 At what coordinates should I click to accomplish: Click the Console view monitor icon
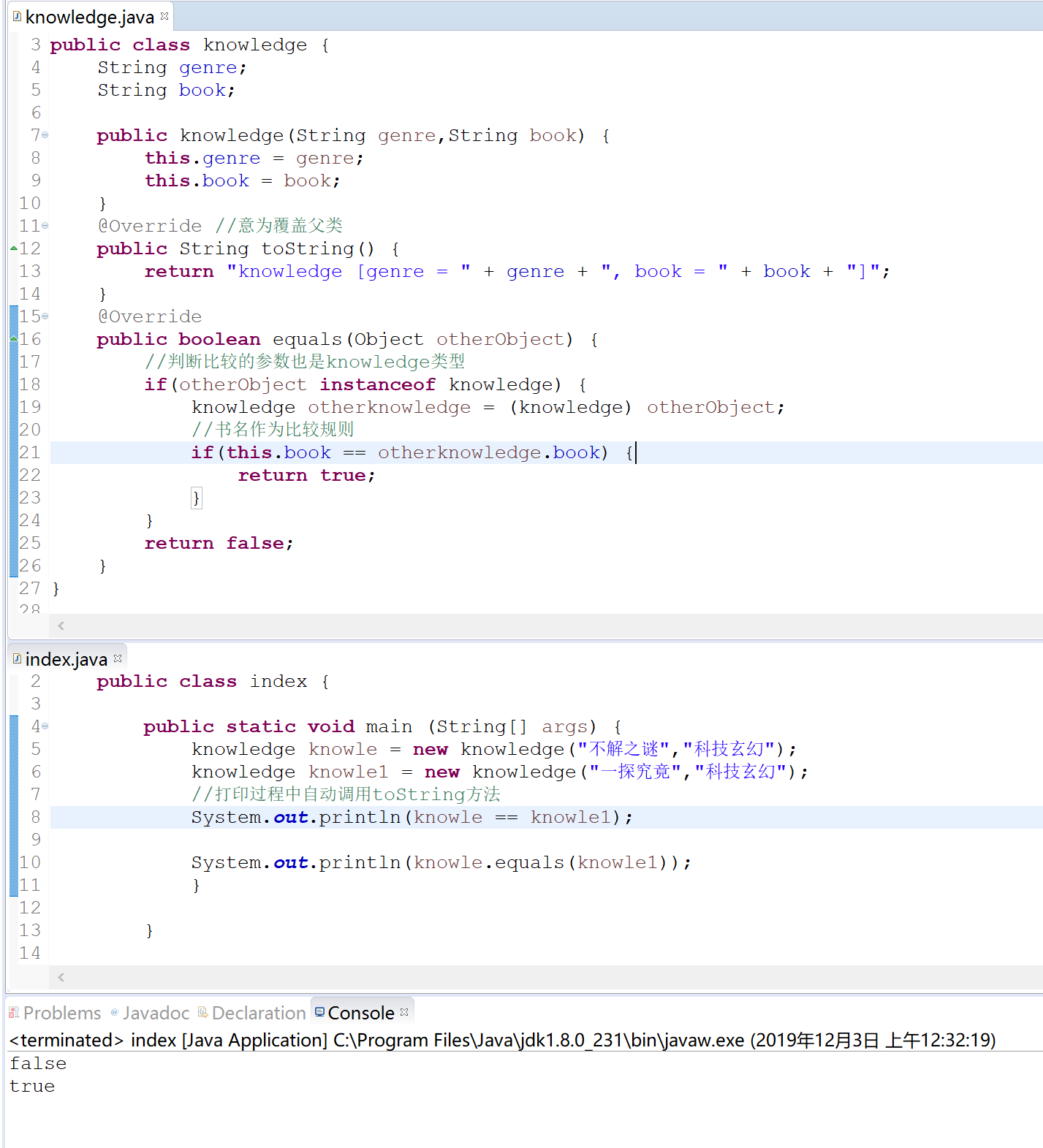[x=319, y=1012]
